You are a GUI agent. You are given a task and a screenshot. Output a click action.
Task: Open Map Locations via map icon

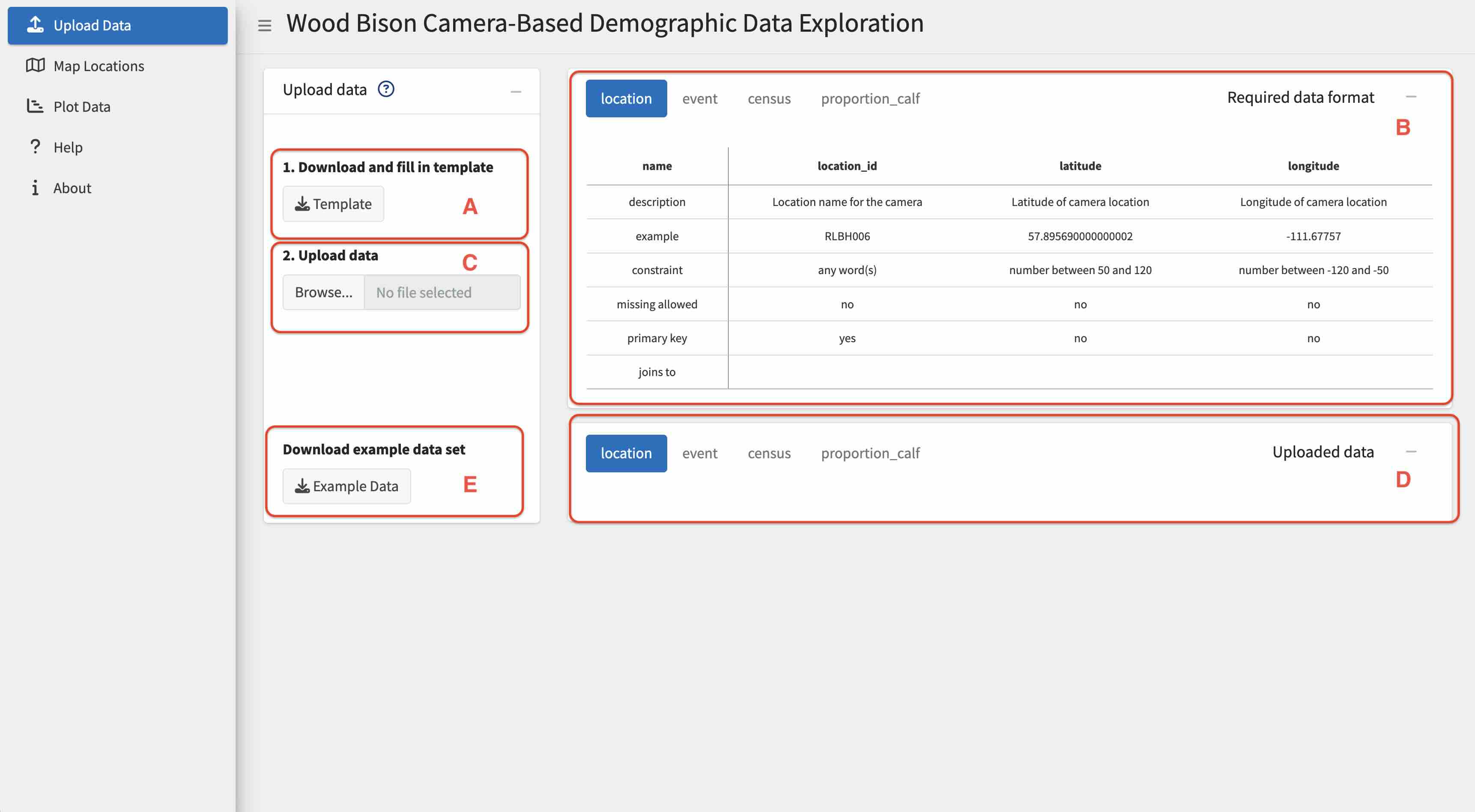coord(35,65)
